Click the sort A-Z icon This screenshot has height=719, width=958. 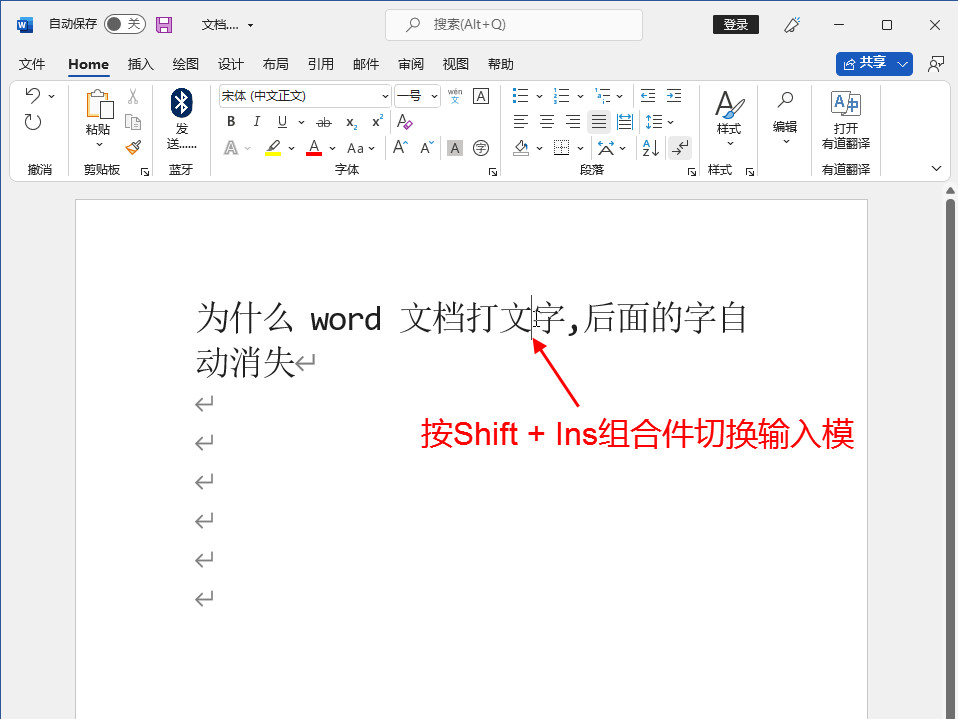click(x=650, y=148)
